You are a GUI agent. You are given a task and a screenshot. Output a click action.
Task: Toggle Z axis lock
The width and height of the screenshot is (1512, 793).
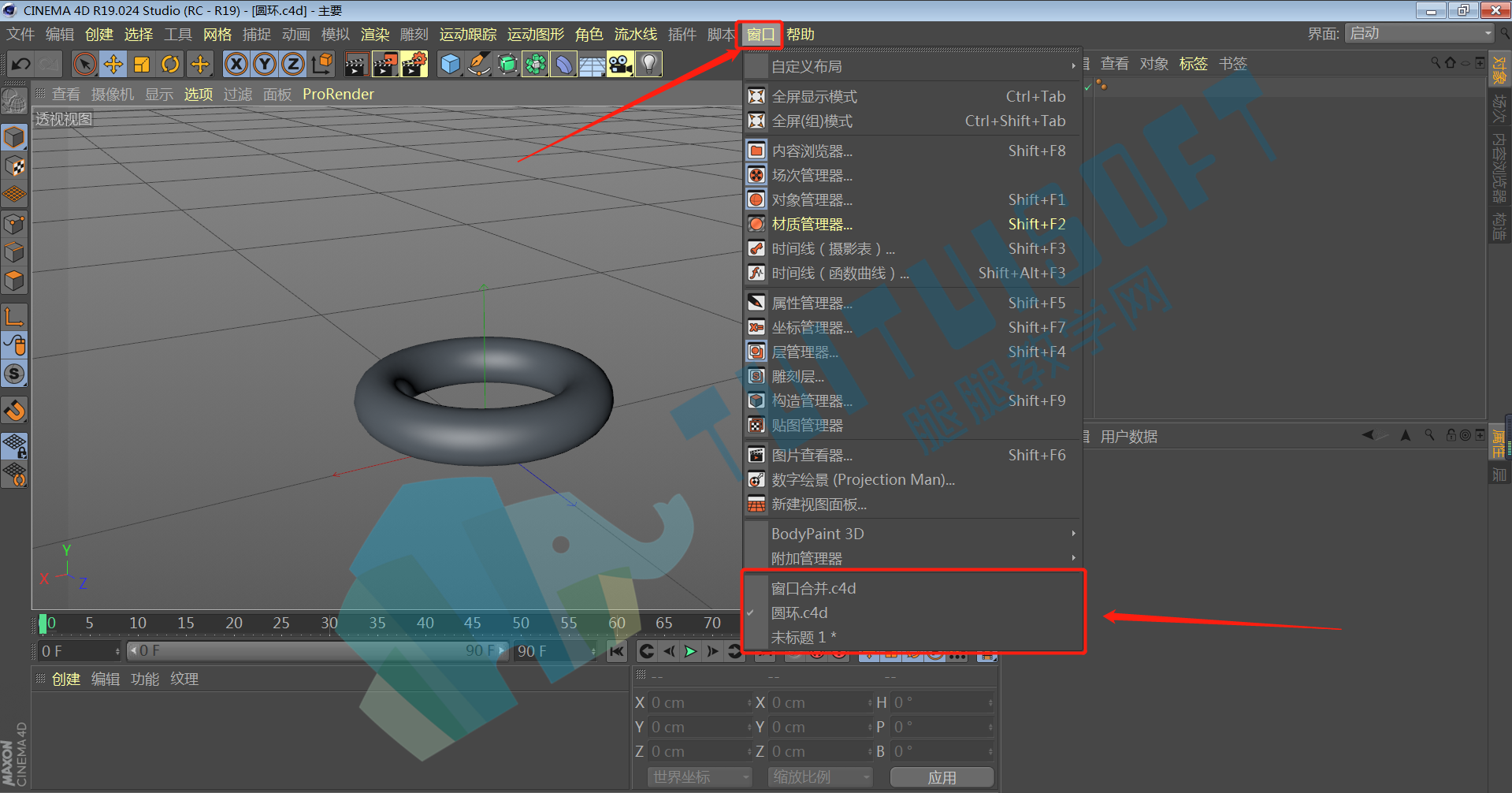(293, 65)
